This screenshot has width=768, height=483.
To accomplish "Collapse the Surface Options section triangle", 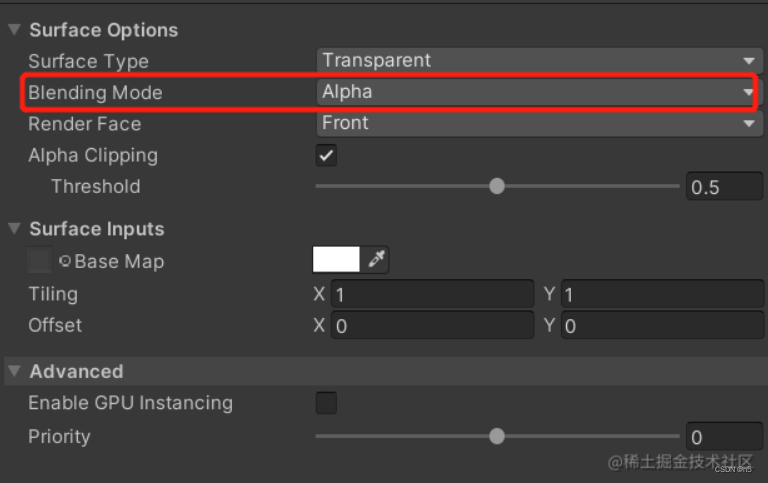I will pyautogui.click(x=14, y=29).
